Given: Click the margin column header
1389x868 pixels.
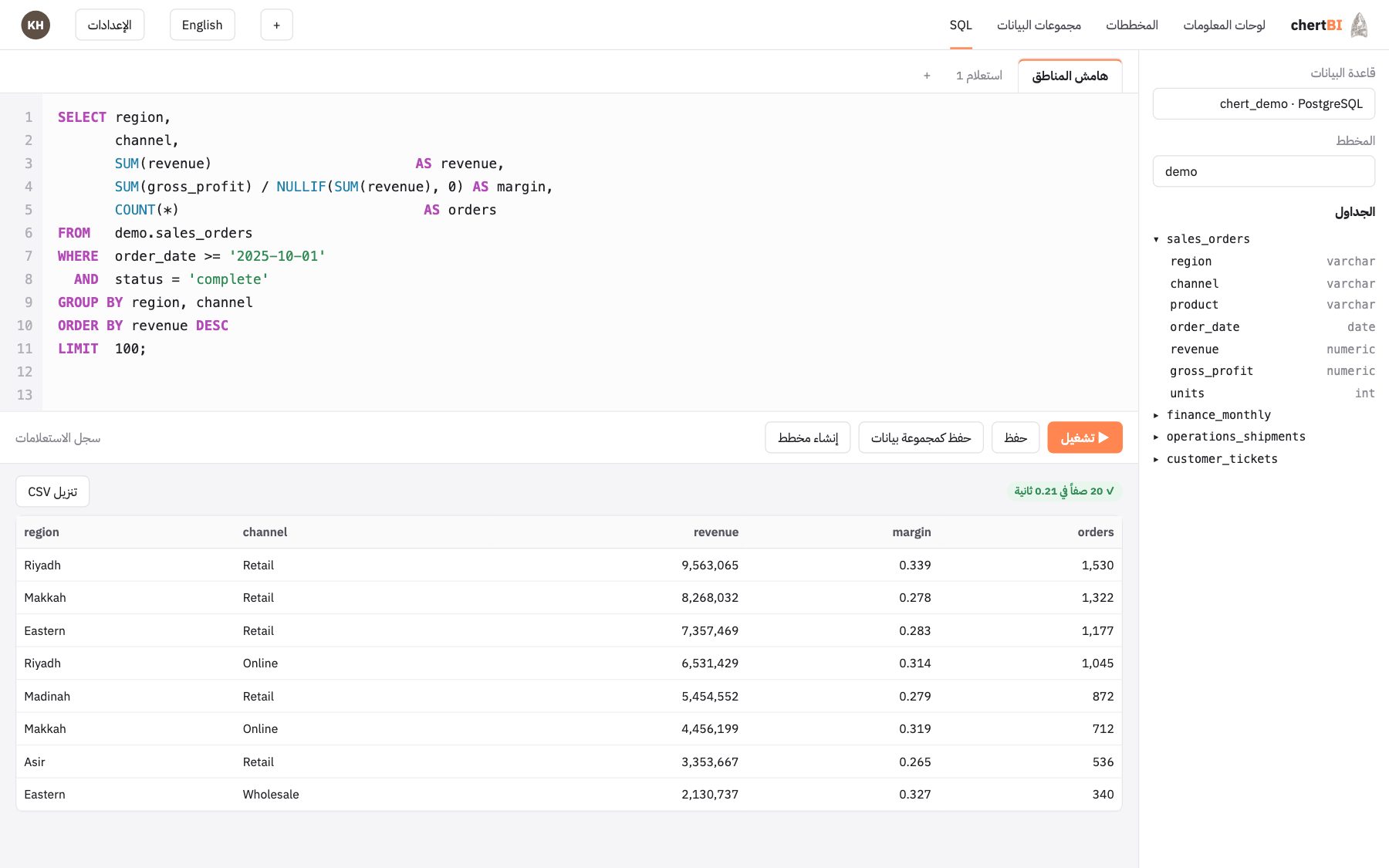Looking at the screenshot, I should 911,532.
